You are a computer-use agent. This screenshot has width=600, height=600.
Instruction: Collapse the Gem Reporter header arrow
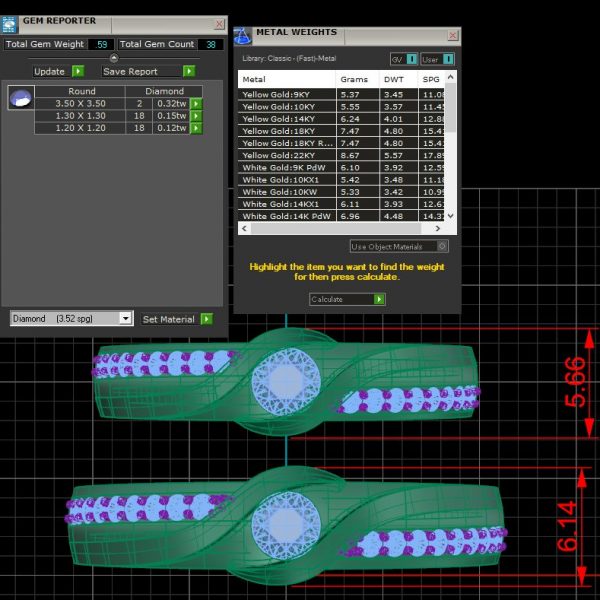[x=114, y=58]
